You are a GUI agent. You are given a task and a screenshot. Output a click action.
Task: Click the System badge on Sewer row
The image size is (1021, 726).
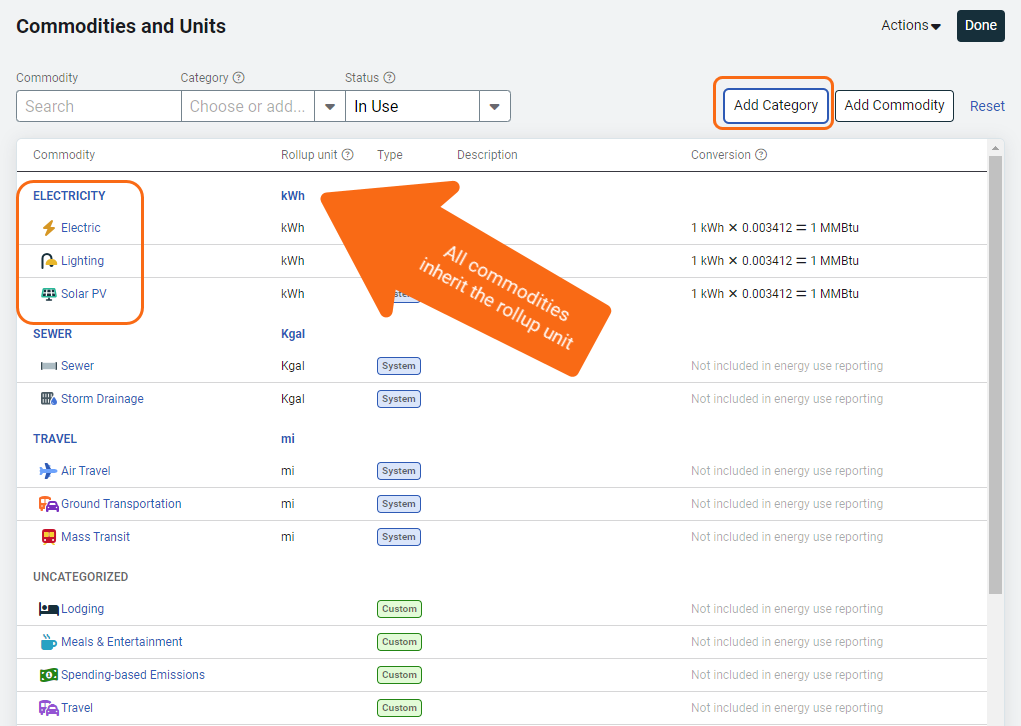[399, 366]
